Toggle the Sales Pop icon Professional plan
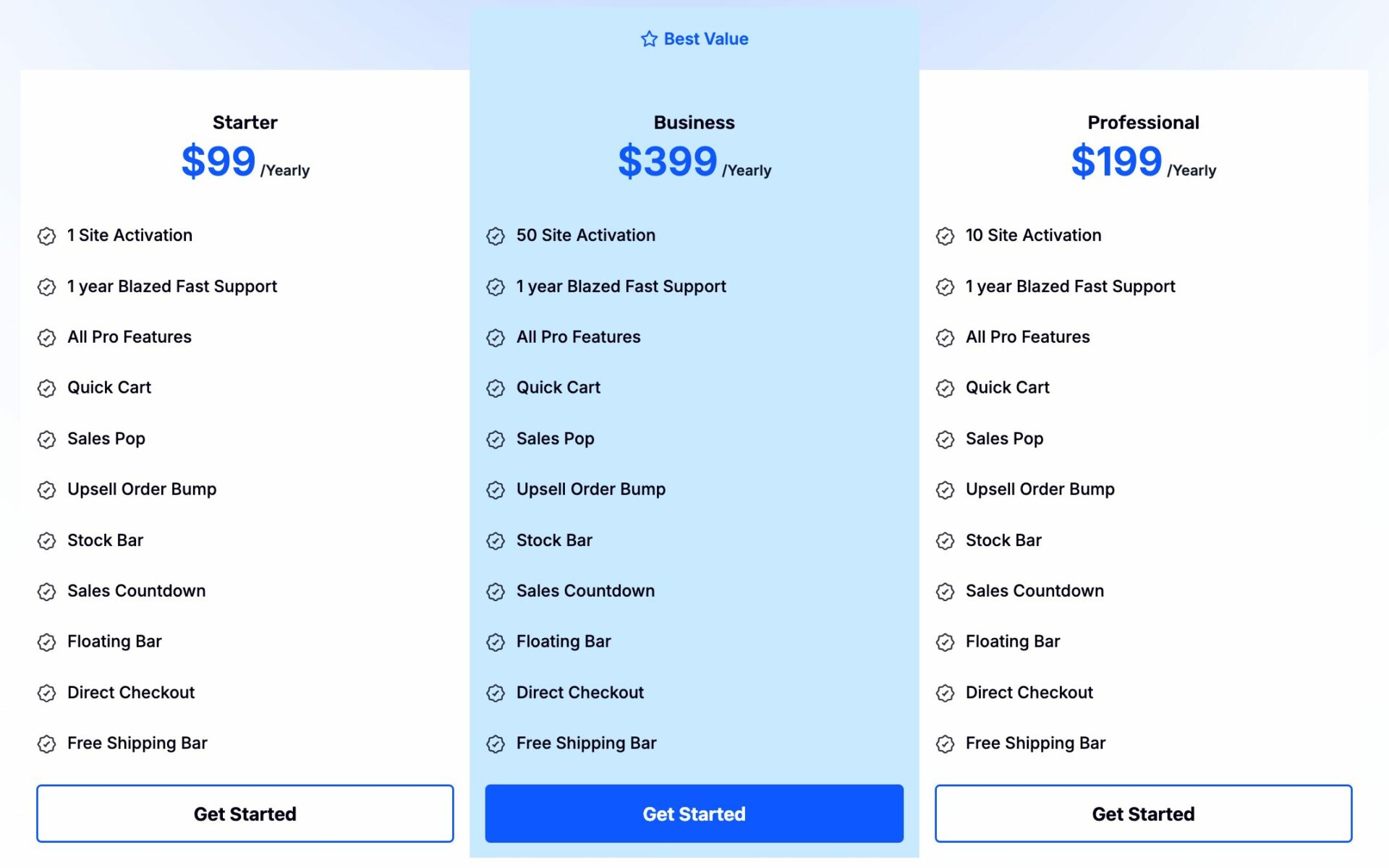1389x868 pixels. [947, 438]
